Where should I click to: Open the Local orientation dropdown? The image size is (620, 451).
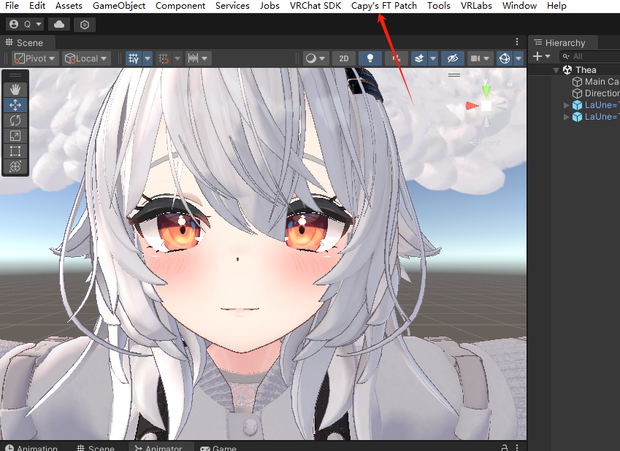(x=86, y=58)
